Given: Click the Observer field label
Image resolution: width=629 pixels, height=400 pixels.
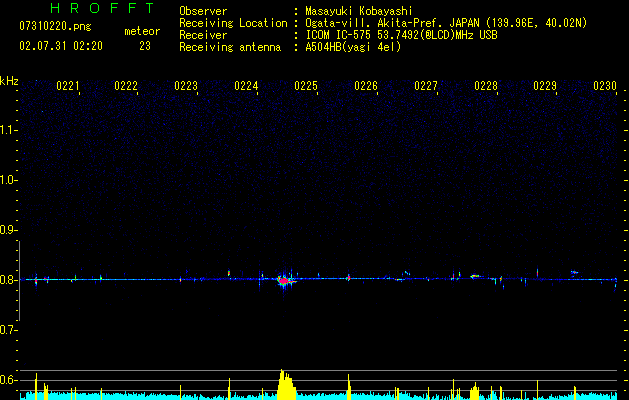Looking at the screenshot, I should [x=203, y=11].
